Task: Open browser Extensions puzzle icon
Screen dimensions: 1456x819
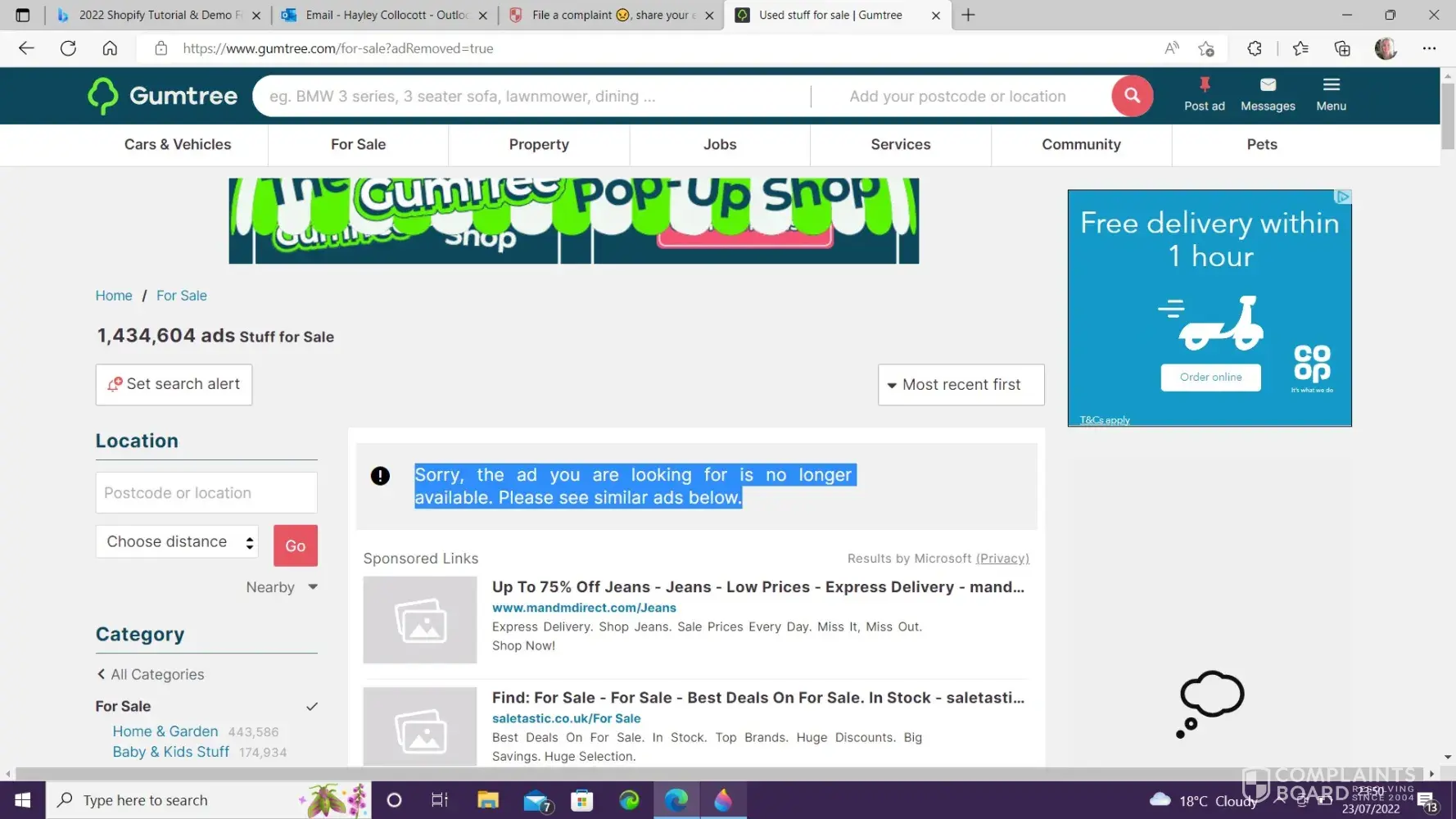Action: [x=1254, y=48]
